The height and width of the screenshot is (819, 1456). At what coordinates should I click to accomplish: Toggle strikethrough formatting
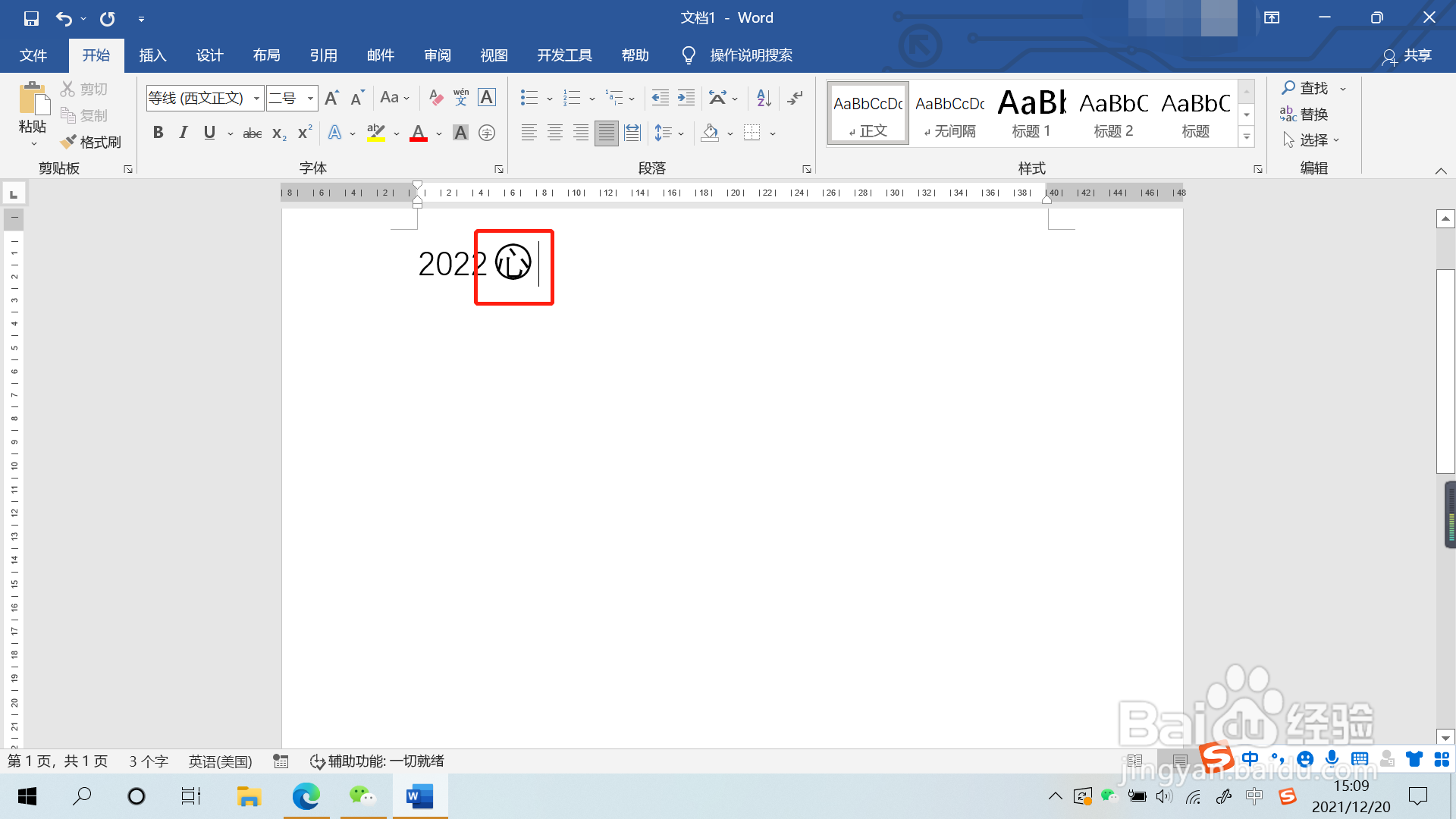(x=252, y=133)
